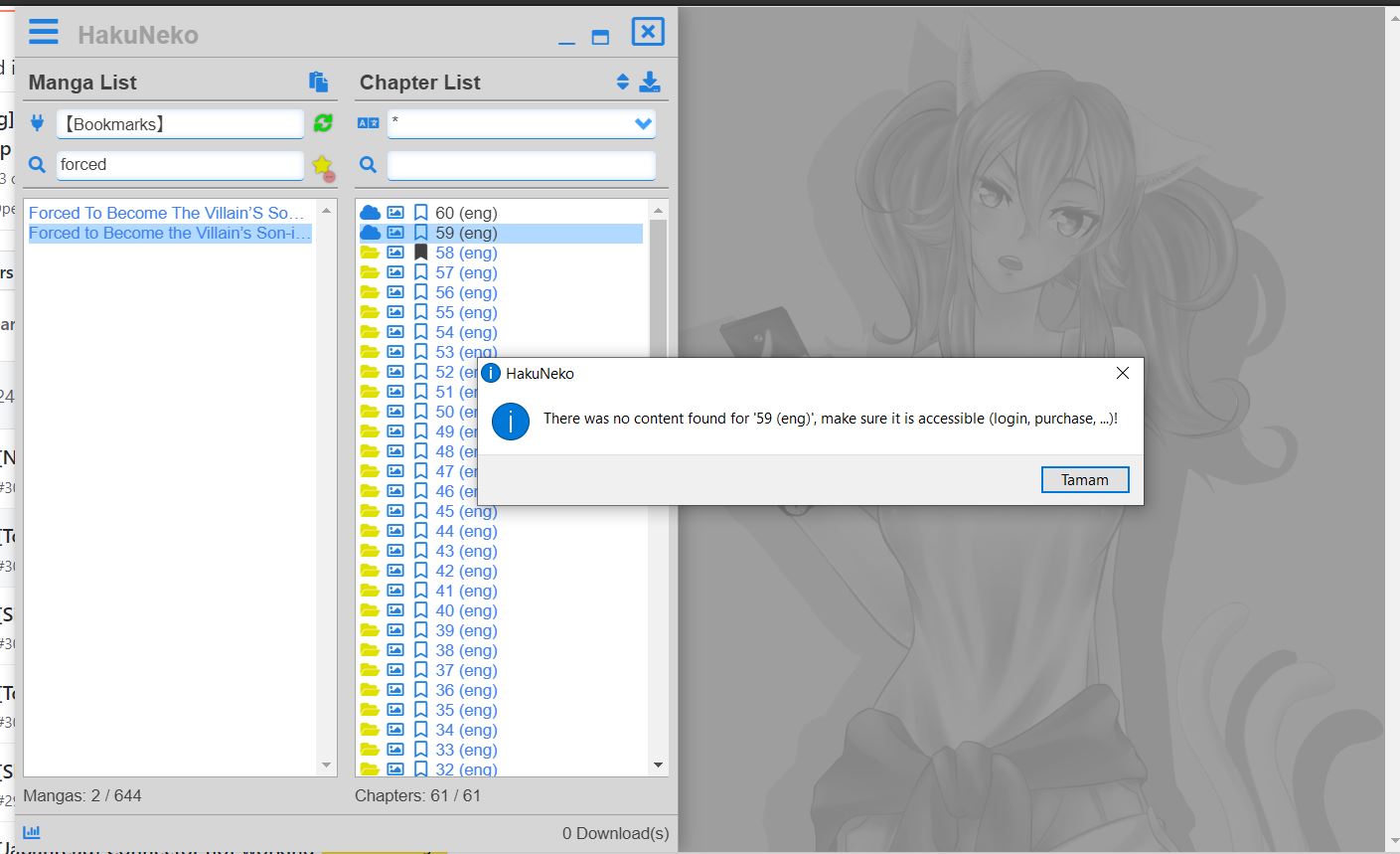Select chapter '55 (eng)'

pyautogui.click(x=466, y=312)
